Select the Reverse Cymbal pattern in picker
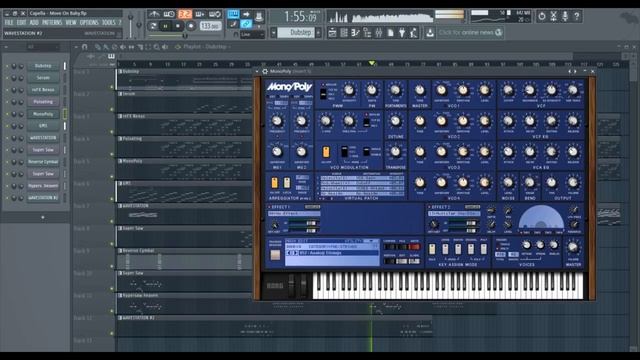Viewport: 640px width, 360px height. click(43, 162)
